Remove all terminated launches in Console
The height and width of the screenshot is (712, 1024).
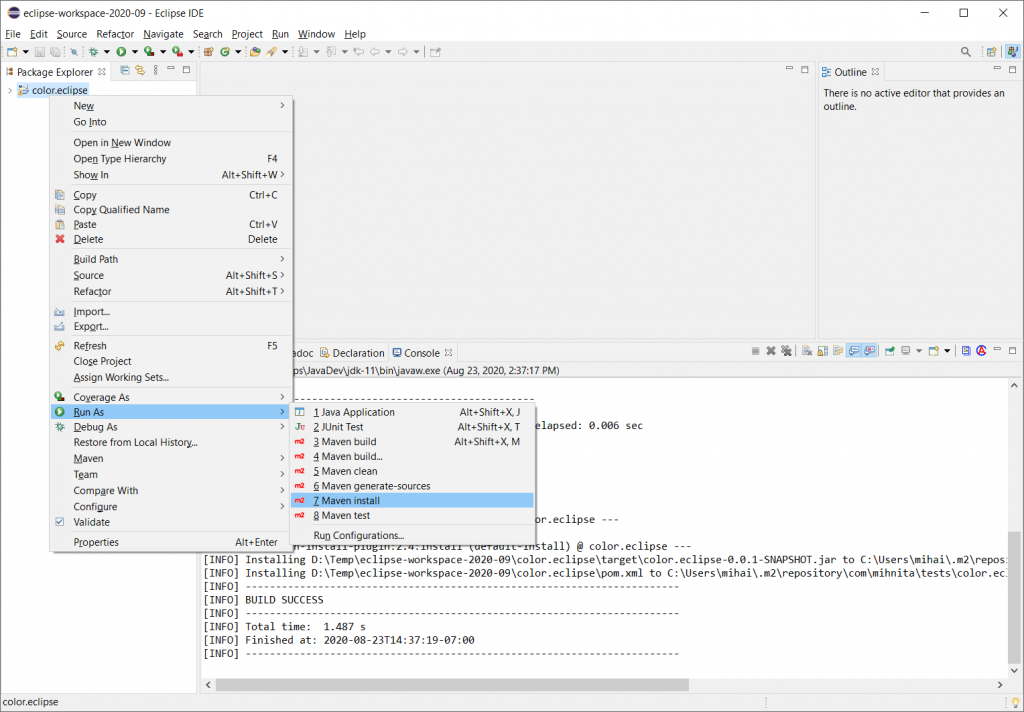[x=787, y=350]
